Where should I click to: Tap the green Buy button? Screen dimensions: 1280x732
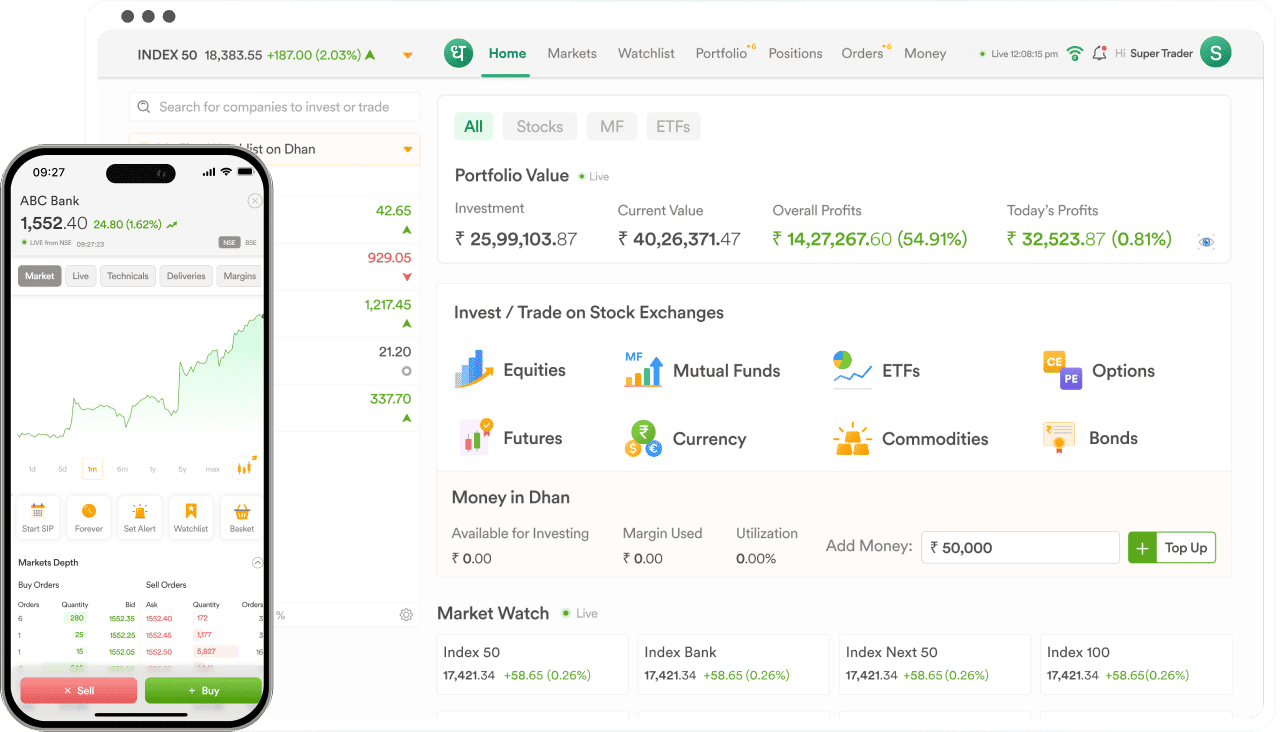tap(203, 690)
